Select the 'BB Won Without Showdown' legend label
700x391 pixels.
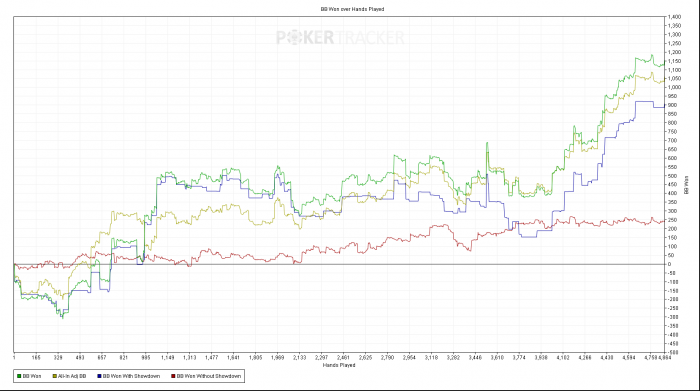pos(208,376)
